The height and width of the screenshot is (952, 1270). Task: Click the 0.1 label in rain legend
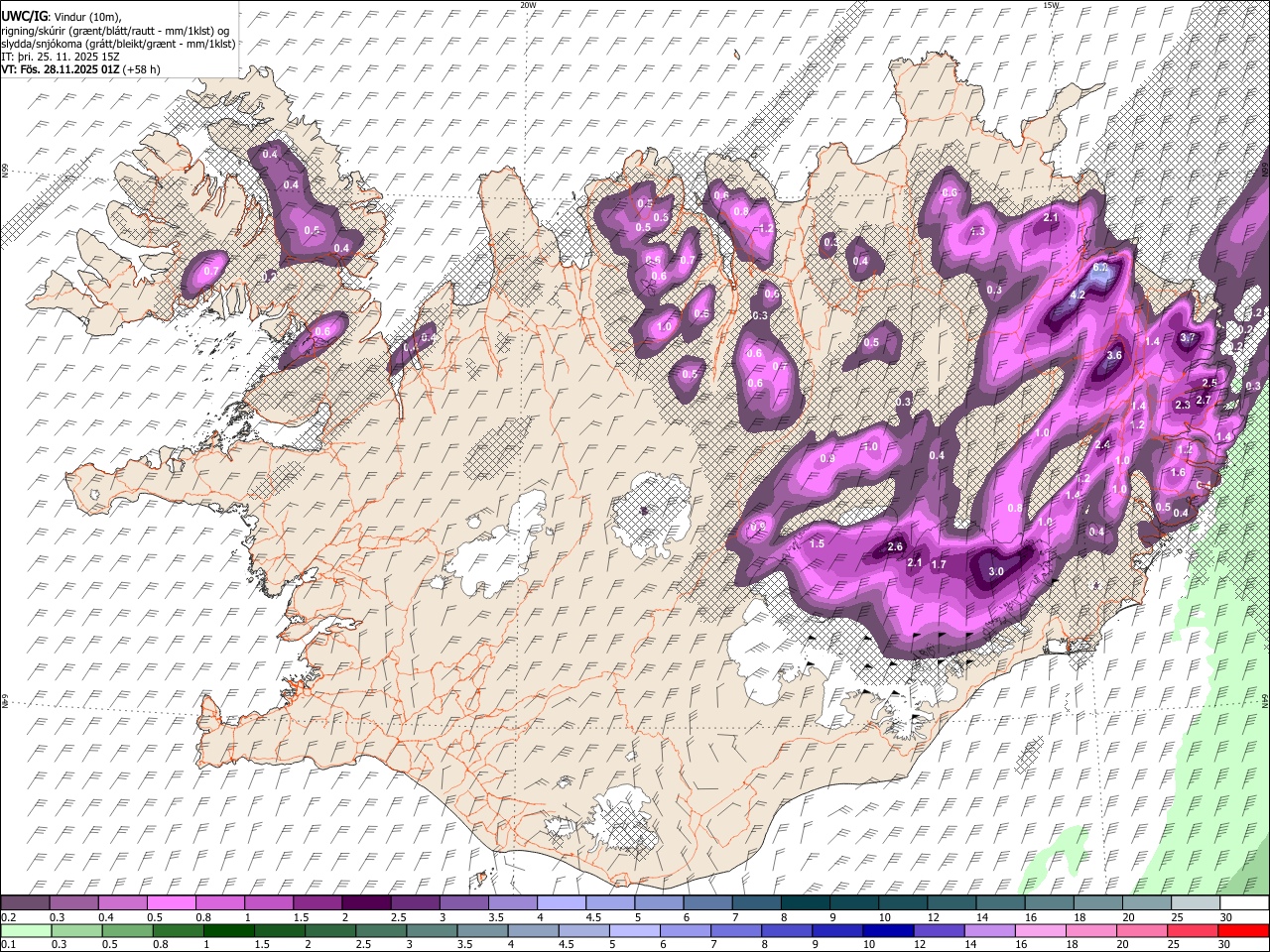click(x=8, y=944)
